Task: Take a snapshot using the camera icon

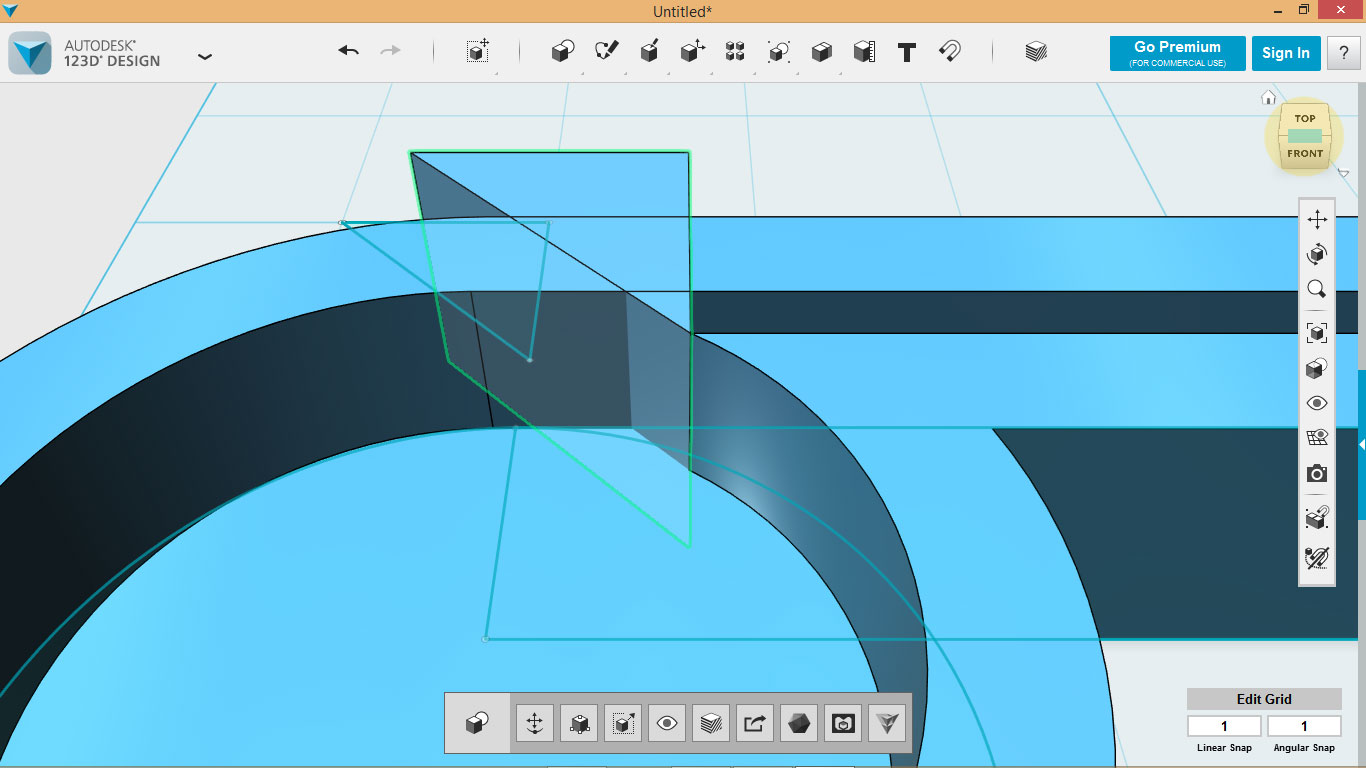Action: click(1317, 473)
